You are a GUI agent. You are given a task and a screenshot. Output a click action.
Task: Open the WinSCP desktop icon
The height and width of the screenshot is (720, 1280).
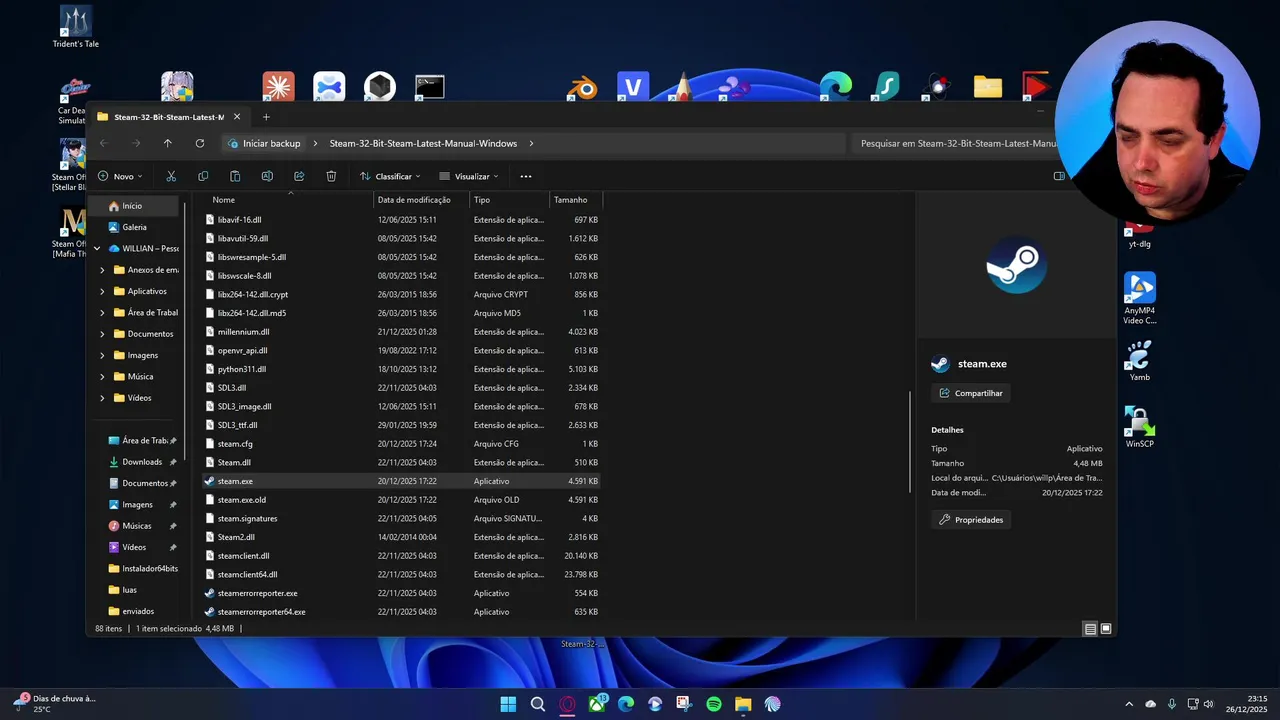click(x=1139, y=426)
